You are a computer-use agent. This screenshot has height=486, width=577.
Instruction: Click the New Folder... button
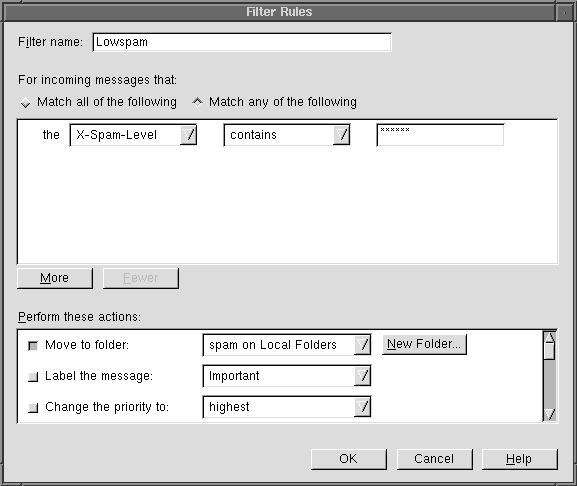click(x=424, y=344)
